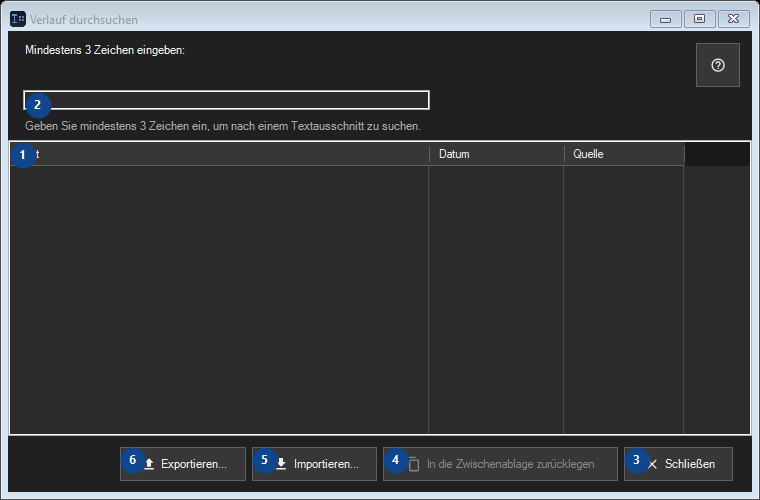Click the Importieren... button
The height and width of the screenshot is (500, 760).
pyautogui.click(x=314, y=464)
